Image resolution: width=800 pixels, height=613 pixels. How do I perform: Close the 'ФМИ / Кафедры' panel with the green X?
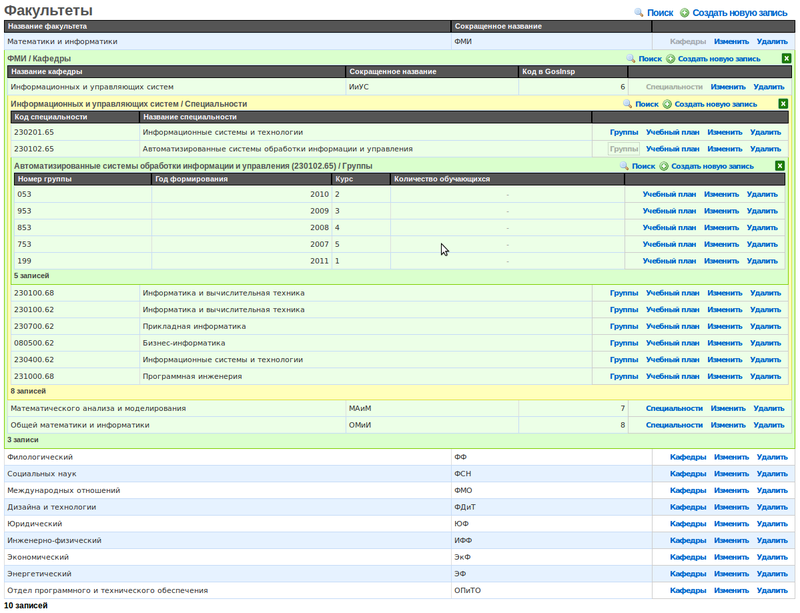pos(787,59)
